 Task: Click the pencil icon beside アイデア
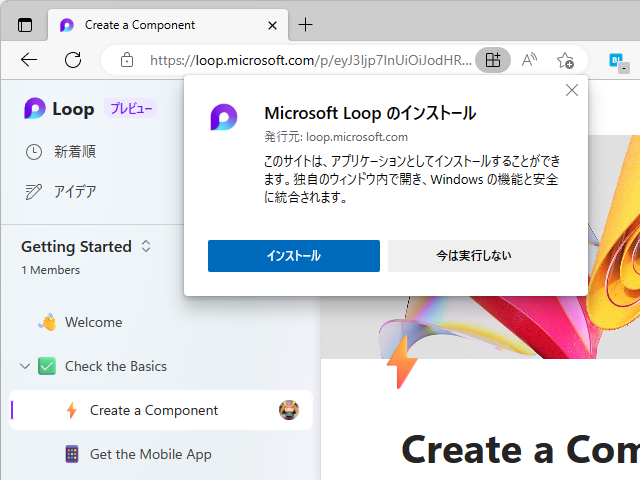(34, 191)
